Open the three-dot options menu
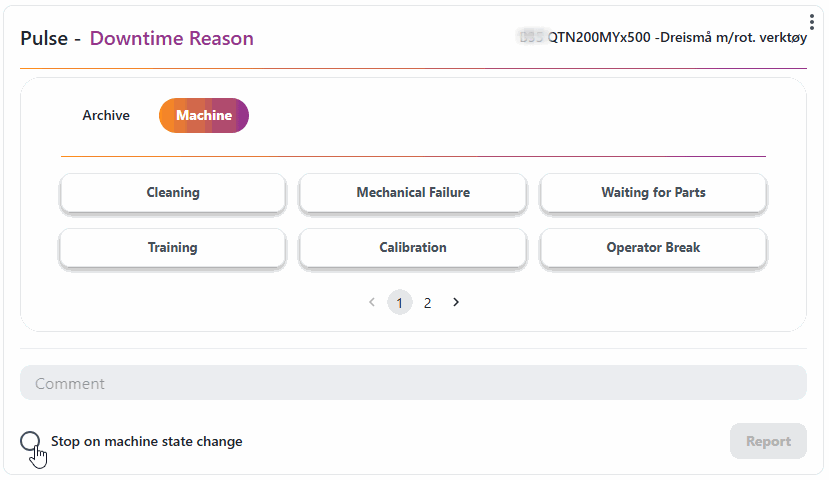 812,22
